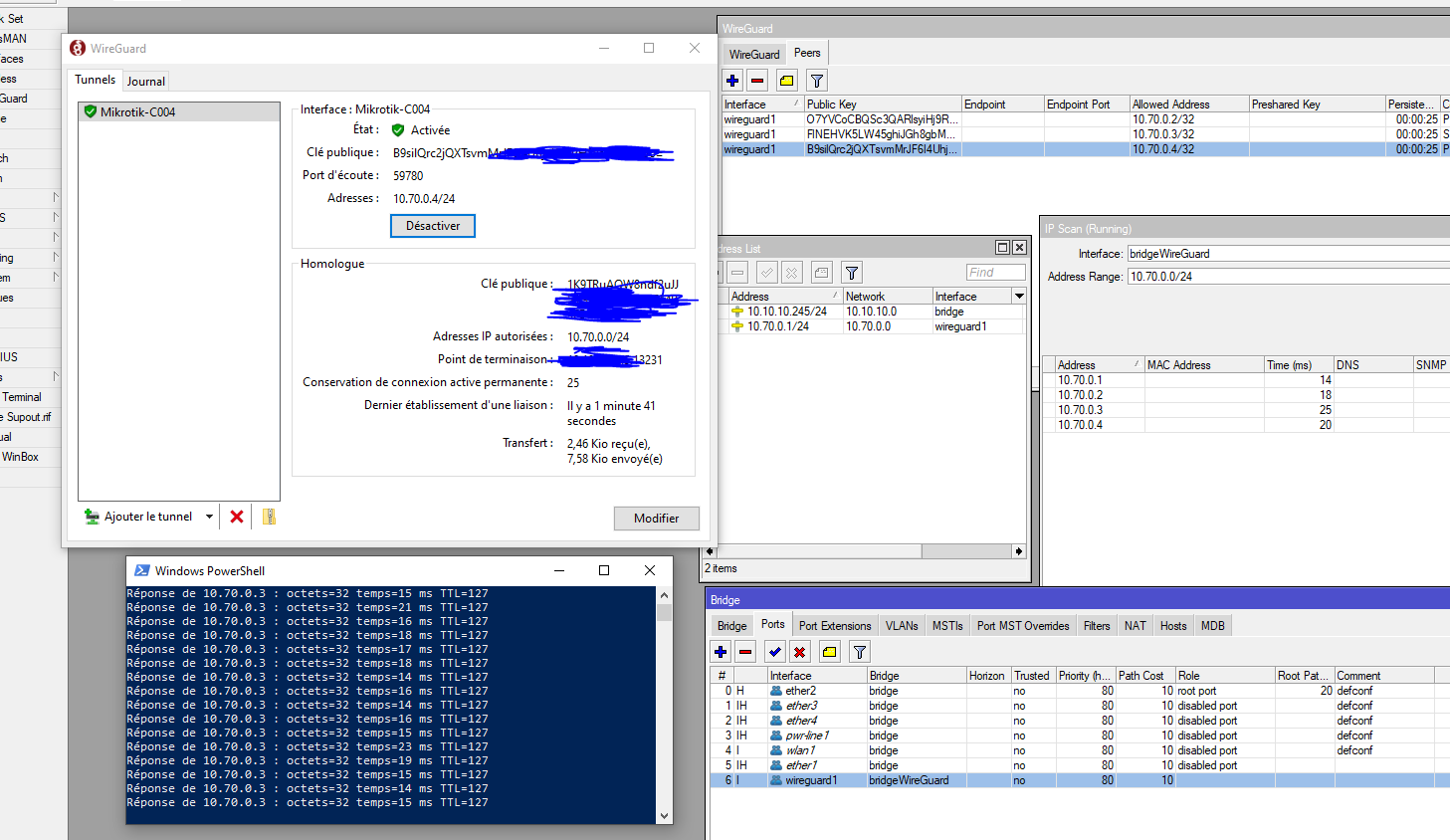This screenshot has height=840, width=1450.
Task: Click PowerShell scrollbar down arrow
Action: 665,816
